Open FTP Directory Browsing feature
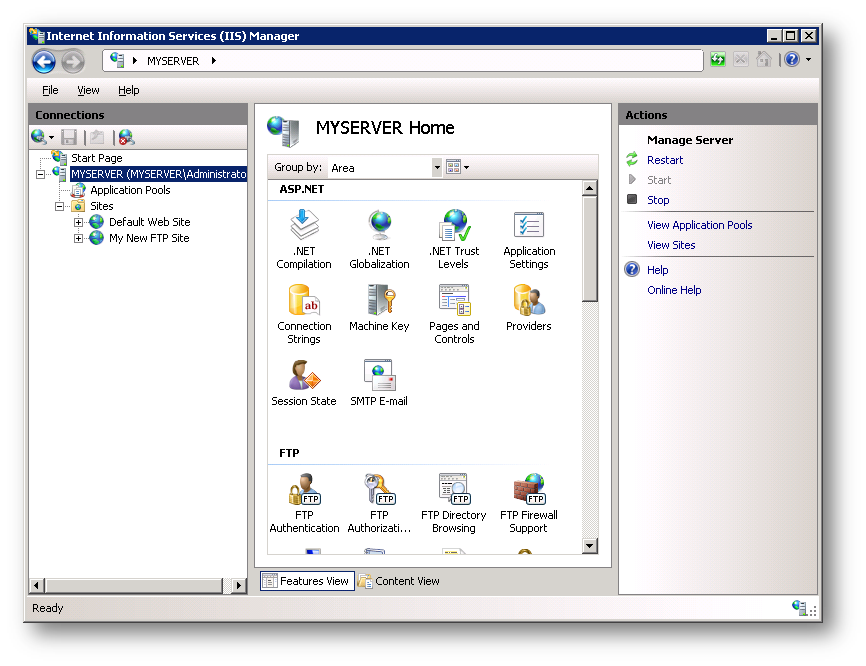Image resolution: width=866 pixels, height=666 pixels. click(x=454, y=503)
